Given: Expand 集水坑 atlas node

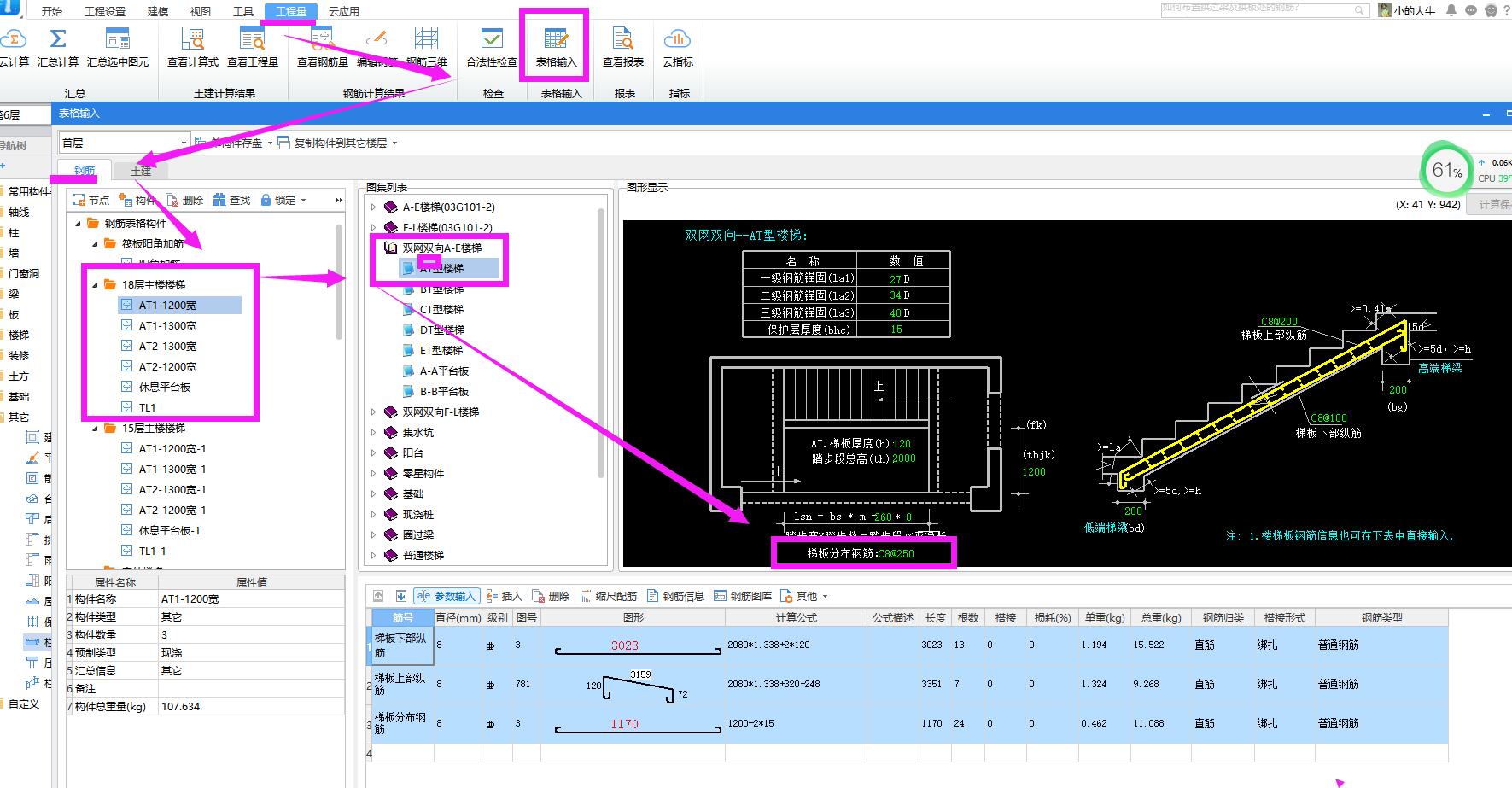Looking at the screenshot, I should coord(373,432).
